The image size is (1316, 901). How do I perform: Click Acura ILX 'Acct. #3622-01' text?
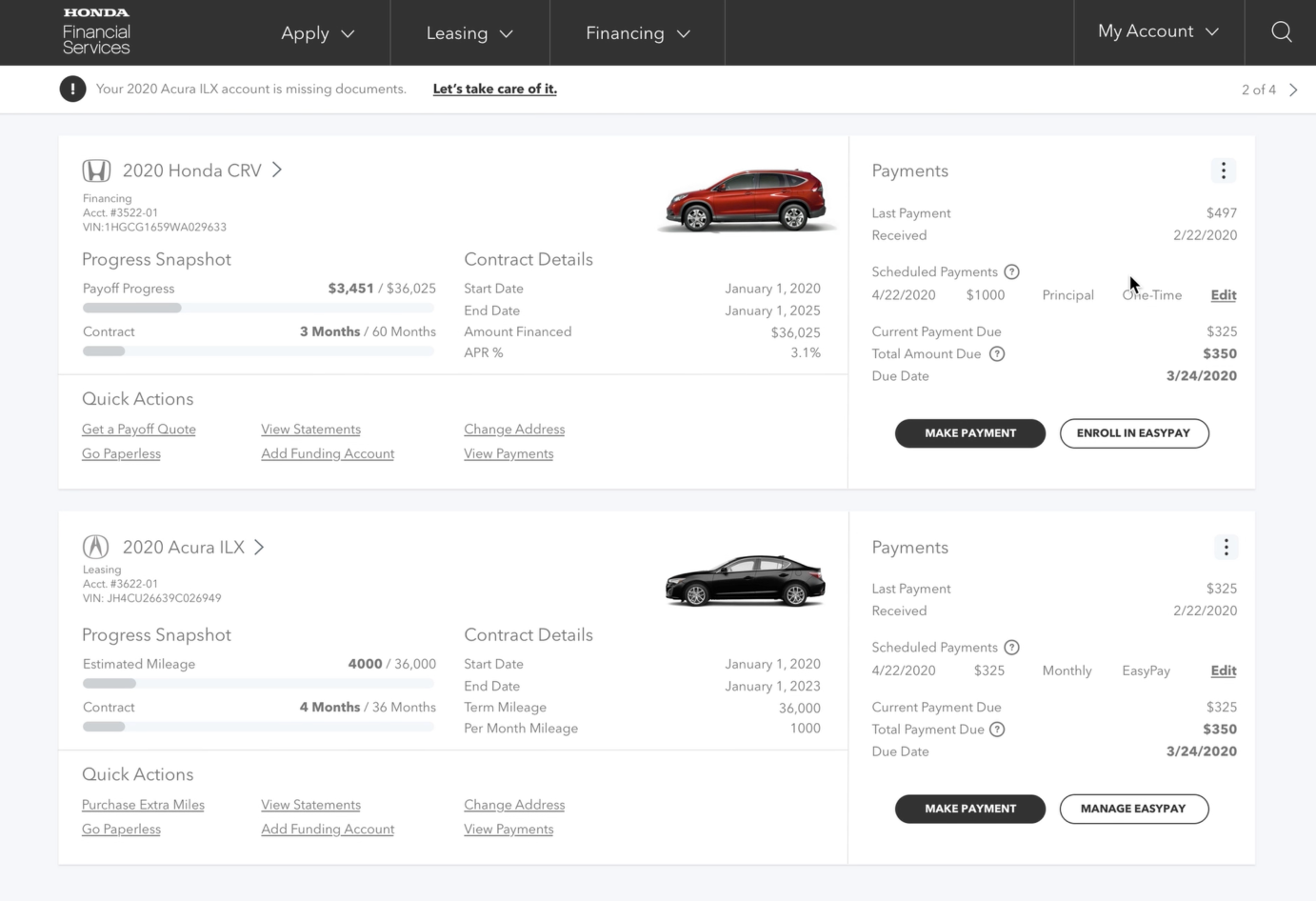120,584
